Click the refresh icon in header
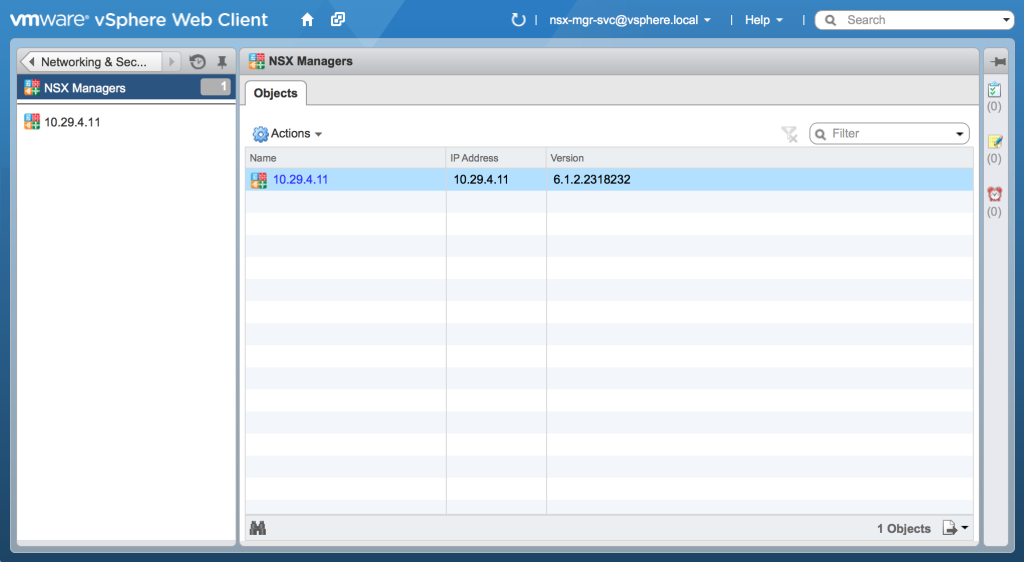The image size is (1024, 562). (x=518, y=20)
